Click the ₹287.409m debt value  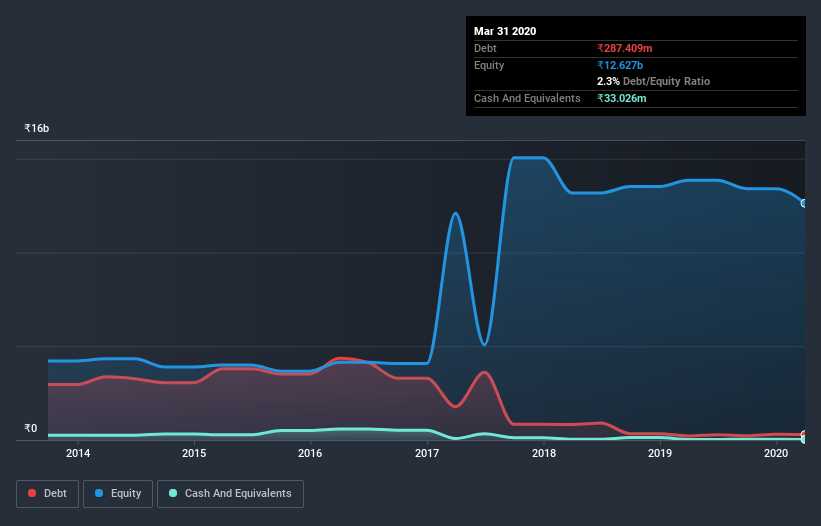[x=625, y=48]
